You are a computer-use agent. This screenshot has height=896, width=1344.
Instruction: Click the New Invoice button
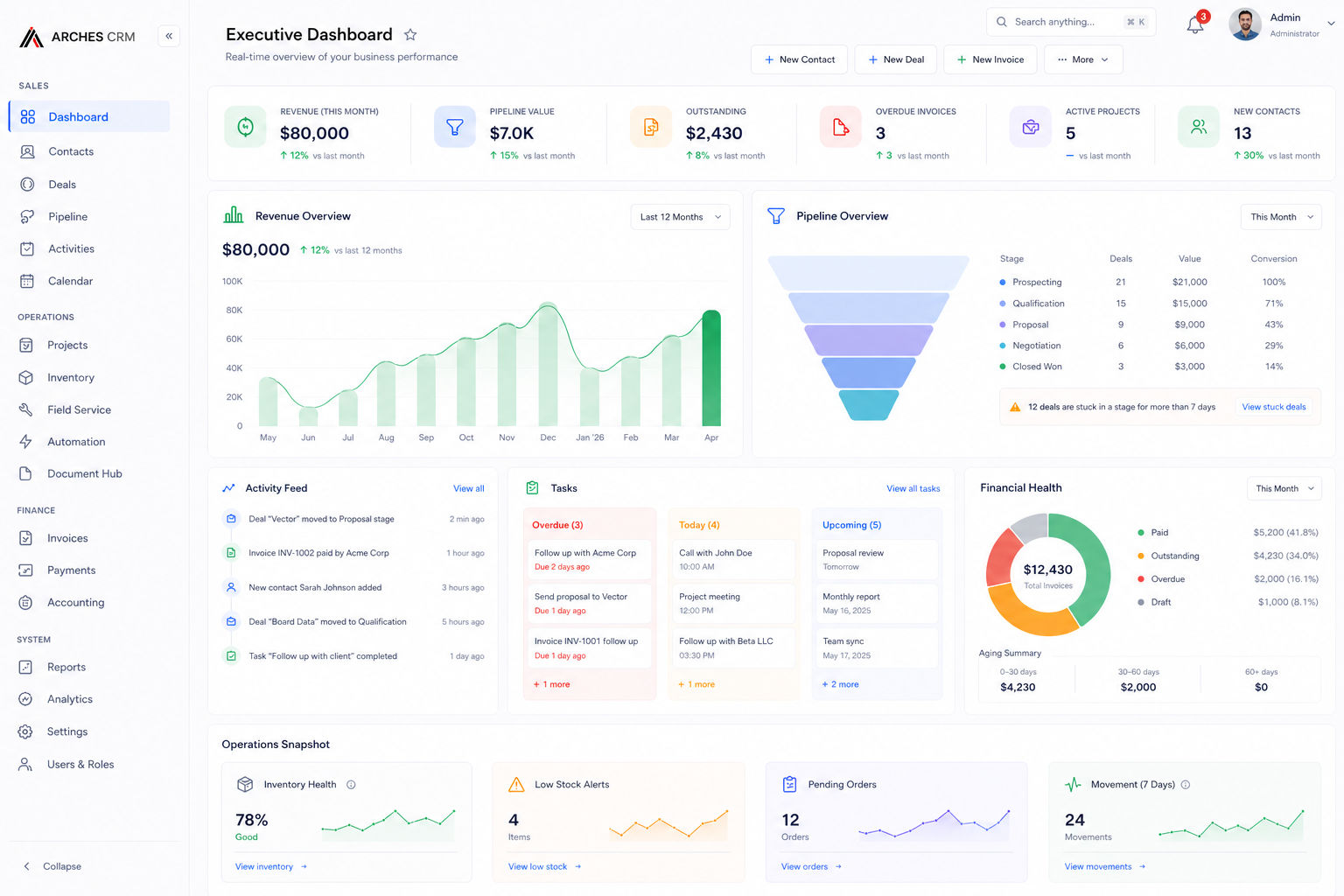(990, 59)
